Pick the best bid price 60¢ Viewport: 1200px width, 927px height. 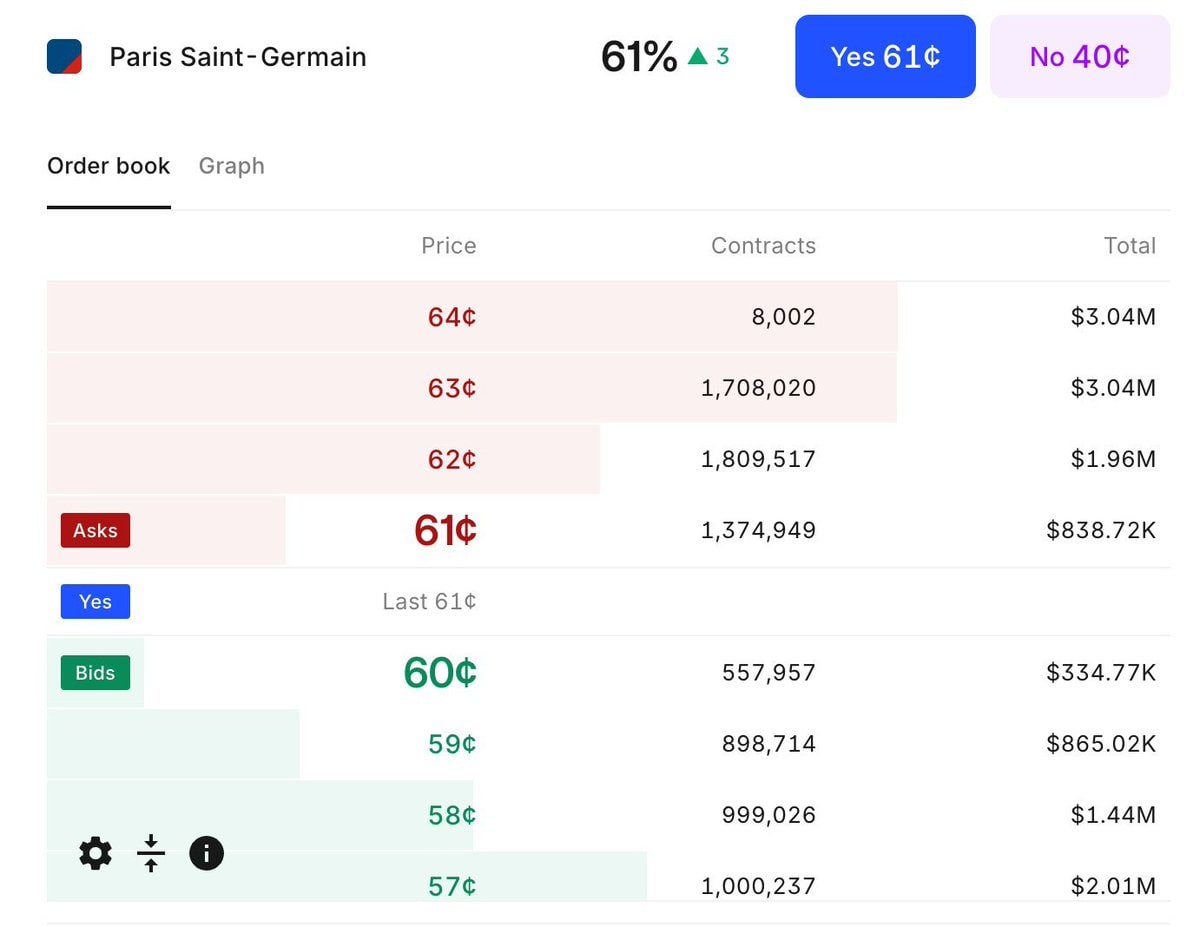point(440,673)
